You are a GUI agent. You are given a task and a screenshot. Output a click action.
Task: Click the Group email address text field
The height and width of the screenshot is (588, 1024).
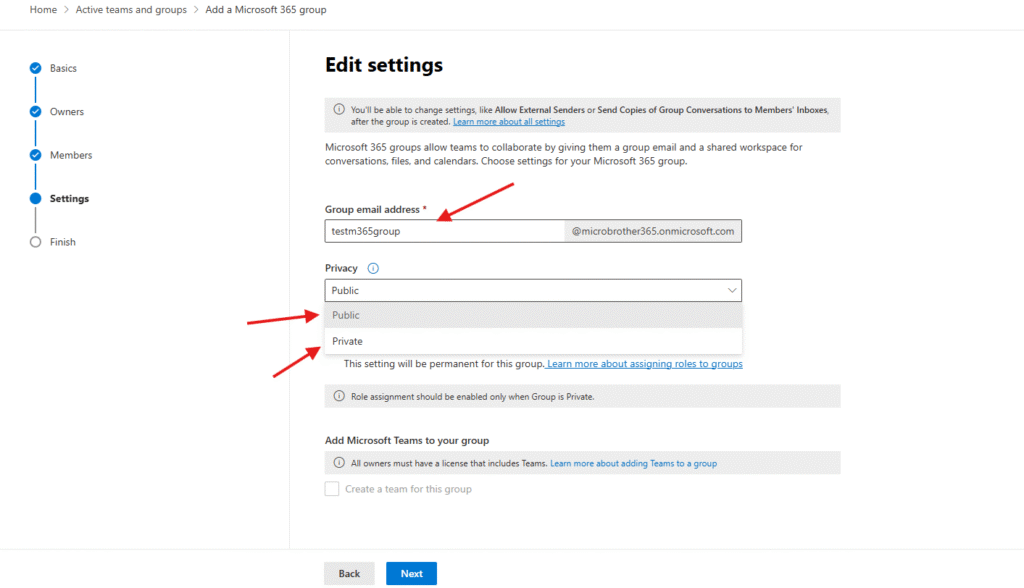(444, 231)
